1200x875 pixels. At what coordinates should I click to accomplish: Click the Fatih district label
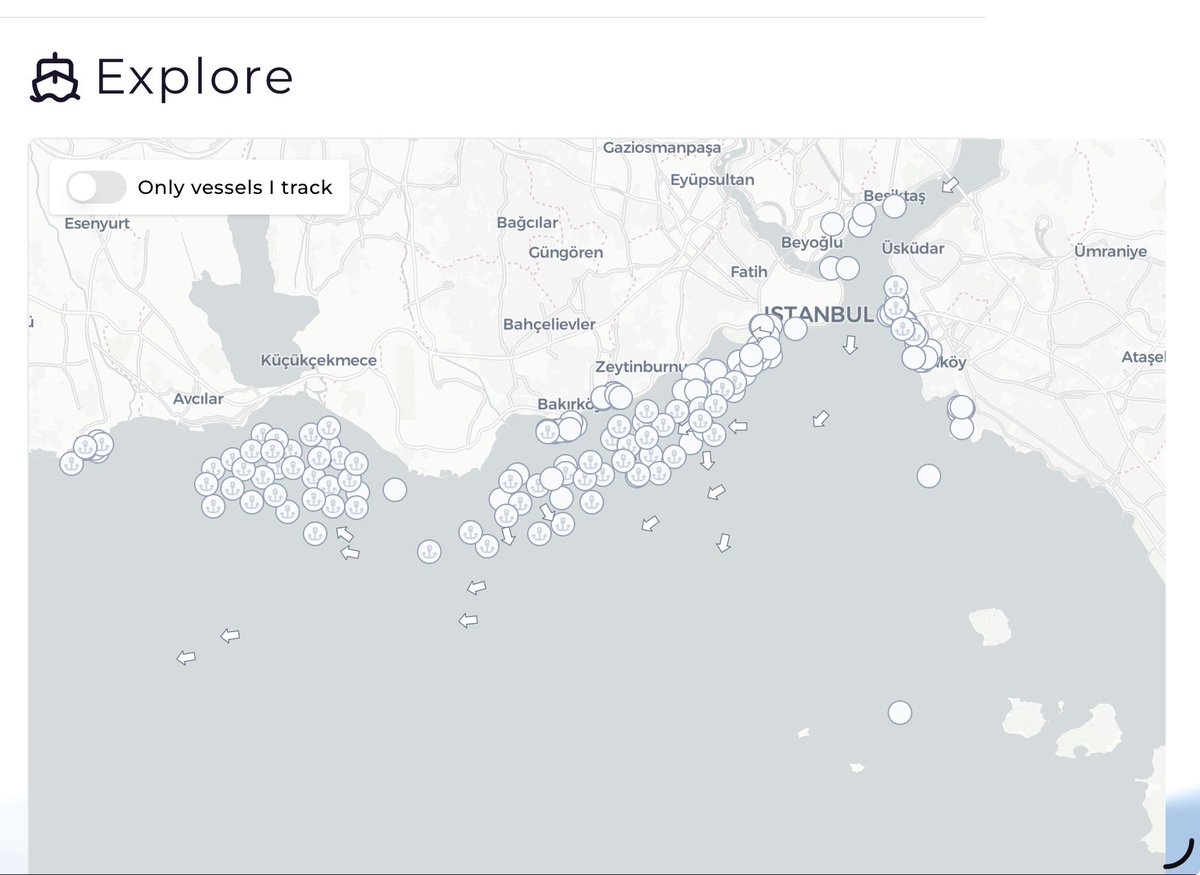tap(749, 271)
